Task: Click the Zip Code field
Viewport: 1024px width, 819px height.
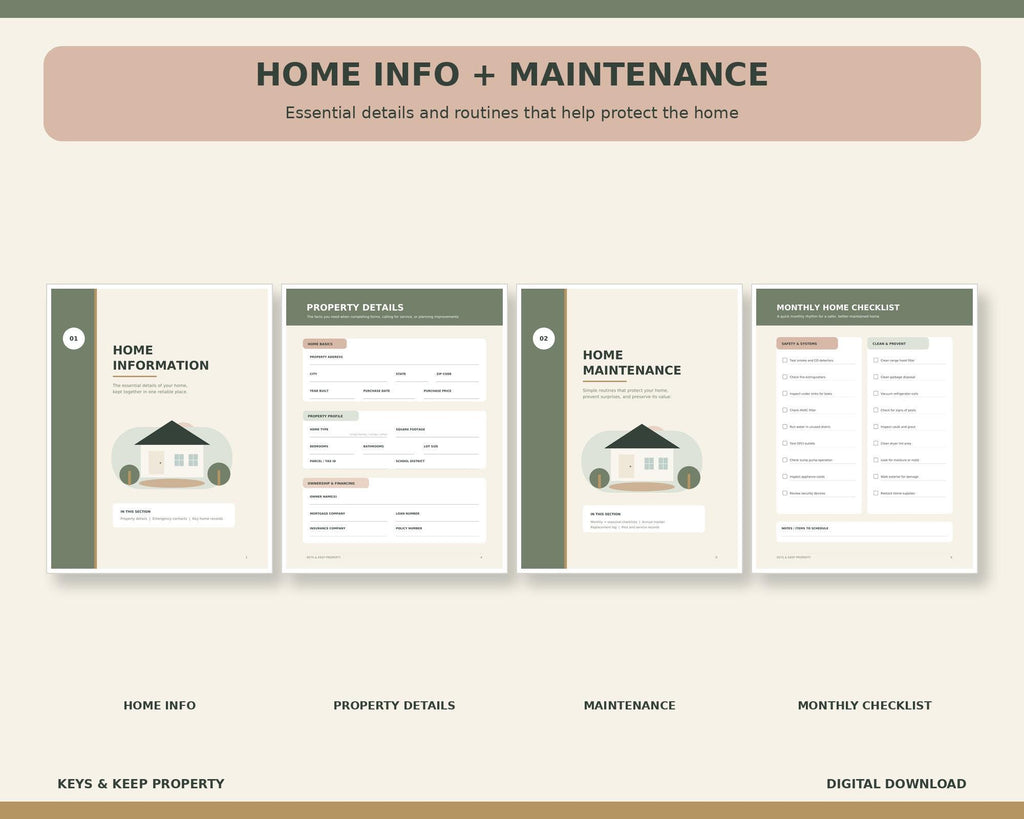Action: point(457,377)
